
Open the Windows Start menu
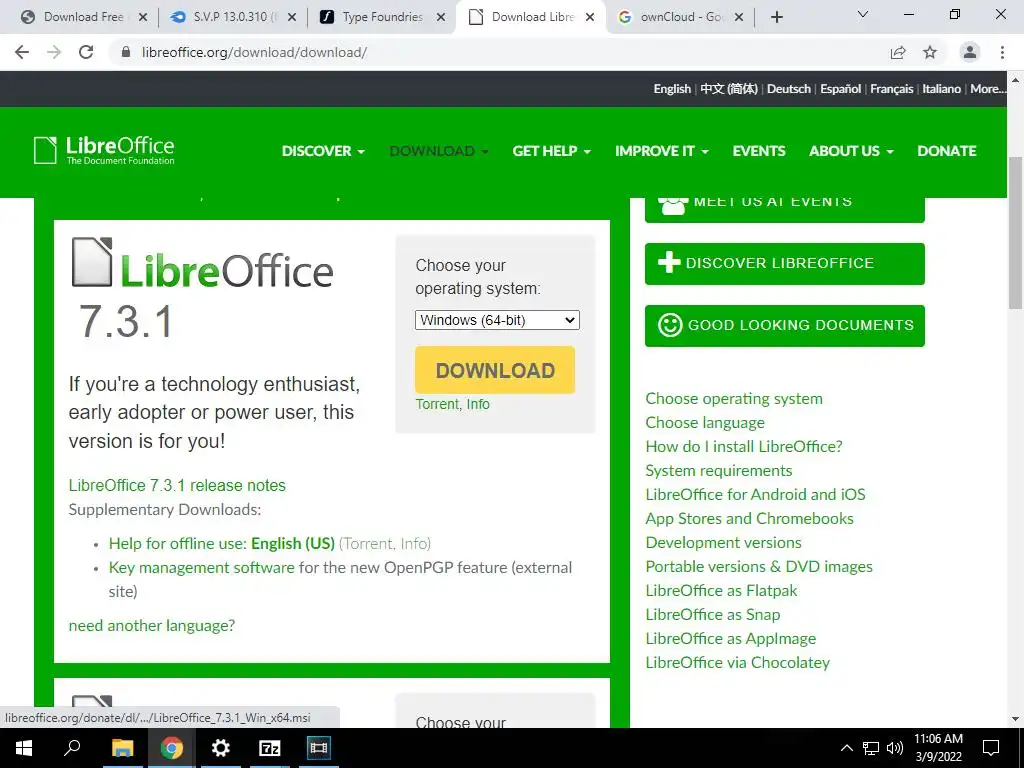[24, 748]
